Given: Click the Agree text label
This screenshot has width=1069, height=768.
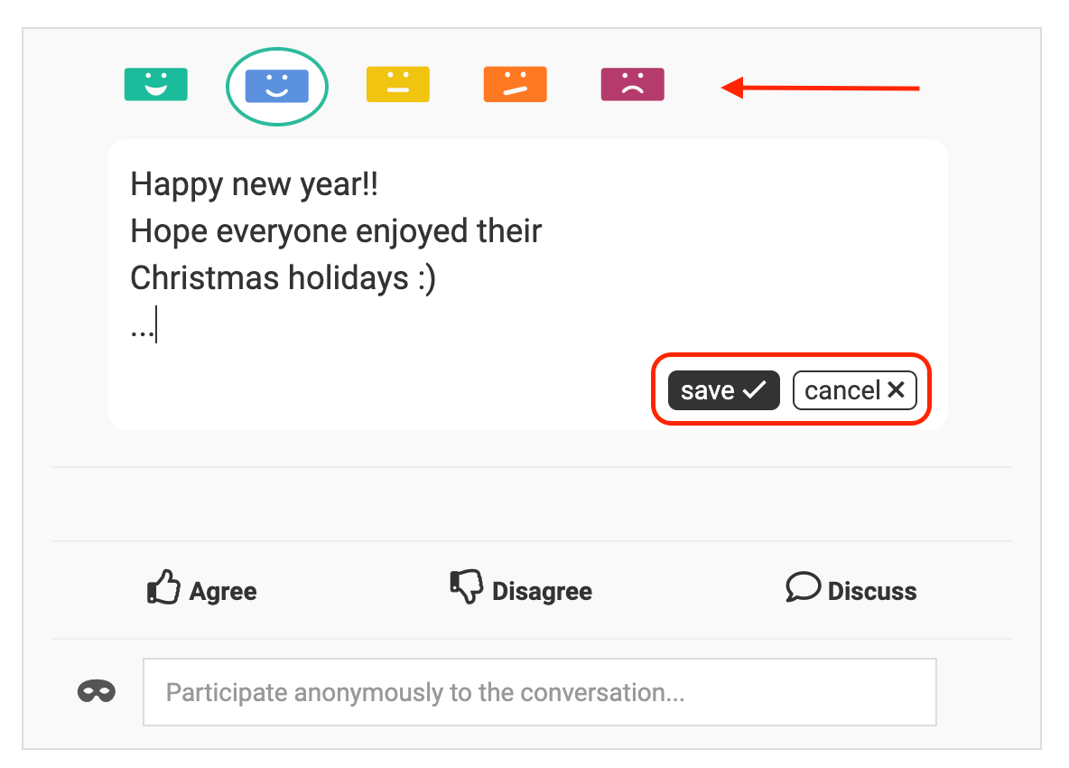Looking at the screenshot, I should coord(223,592).
